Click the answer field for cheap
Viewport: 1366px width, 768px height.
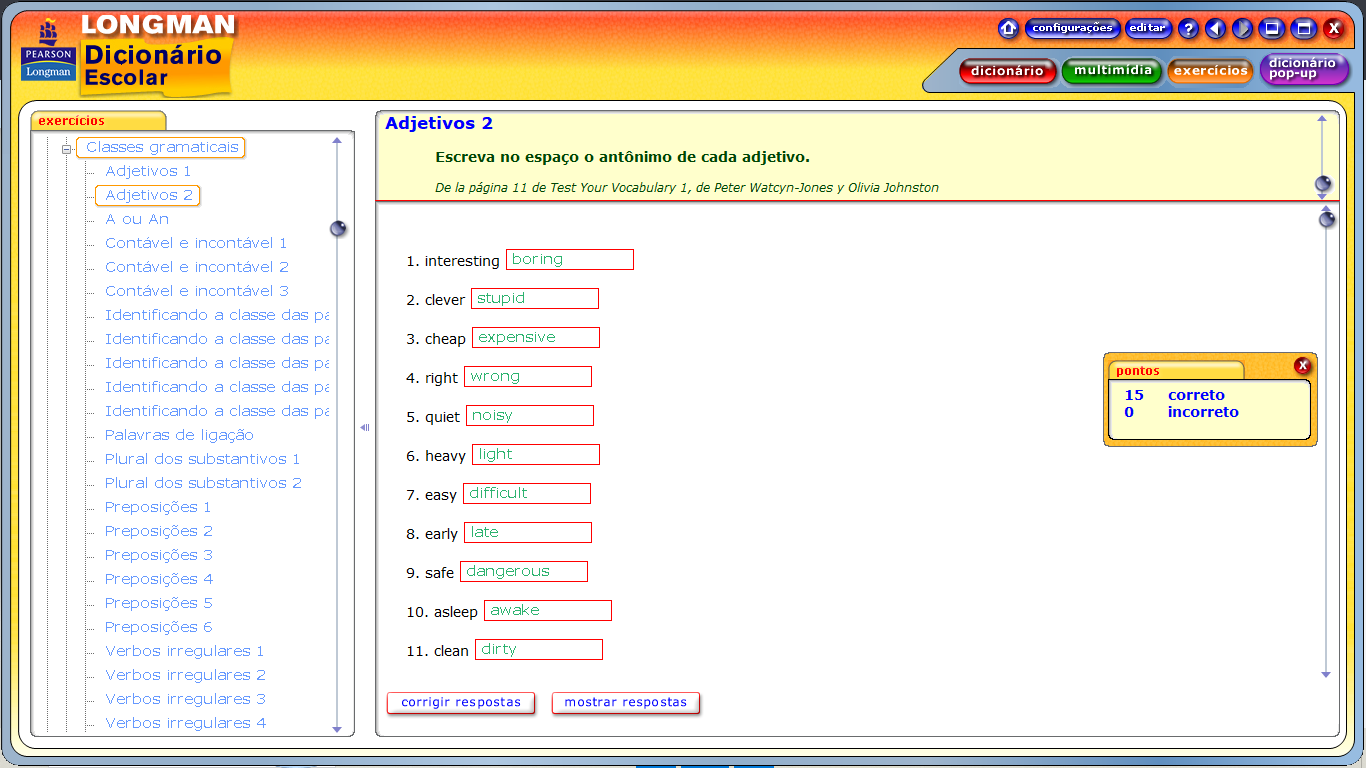click(536, 338)
